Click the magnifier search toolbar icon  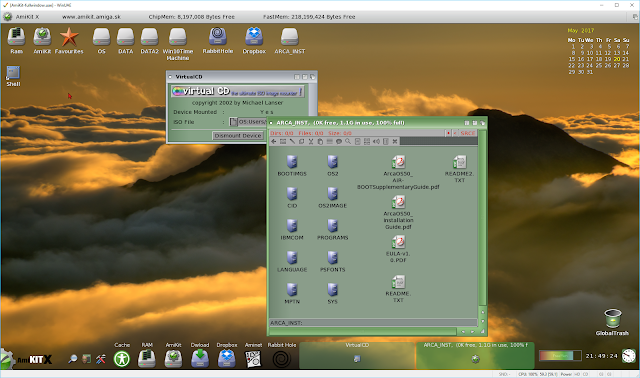click(x=348, y=141)
